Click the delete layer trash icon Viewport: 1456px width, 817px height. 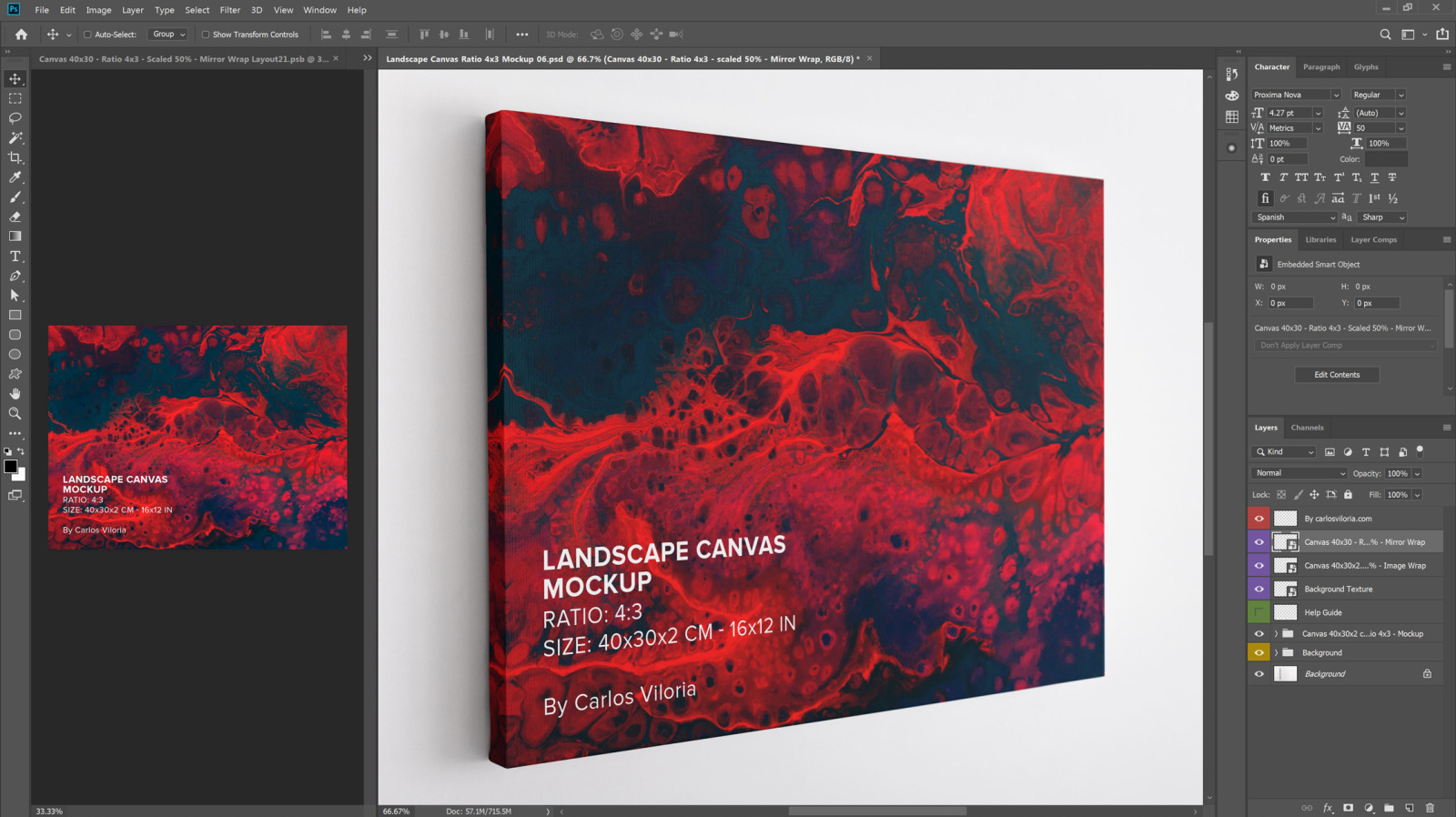(x=1430, y=808)
